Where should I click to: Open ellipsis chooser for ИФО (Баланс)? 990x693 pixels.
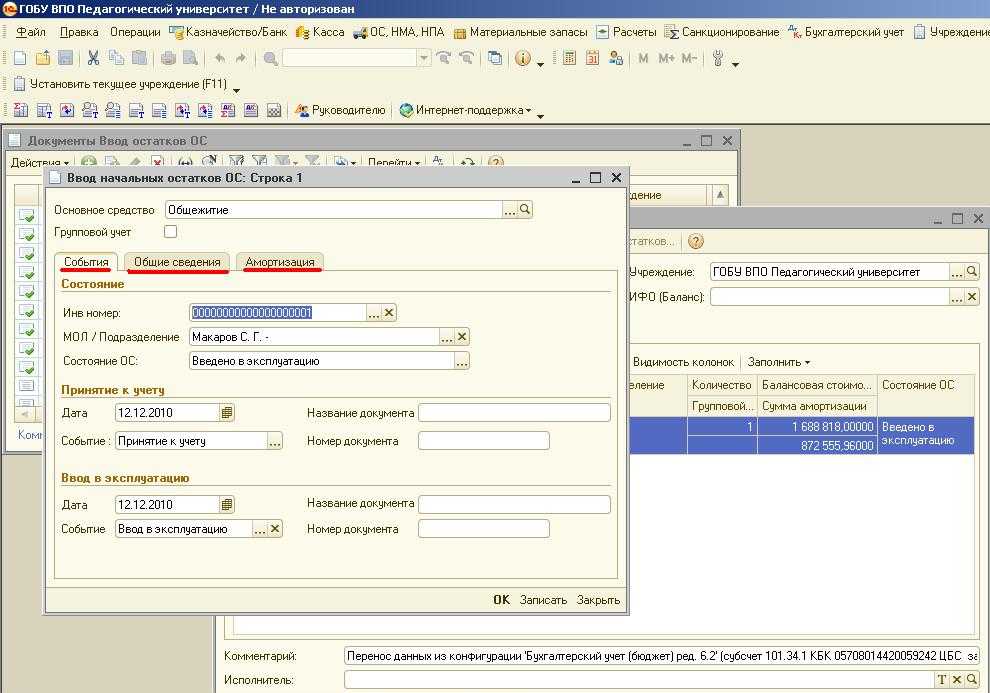pyautogui.click(x=957, y=297)
